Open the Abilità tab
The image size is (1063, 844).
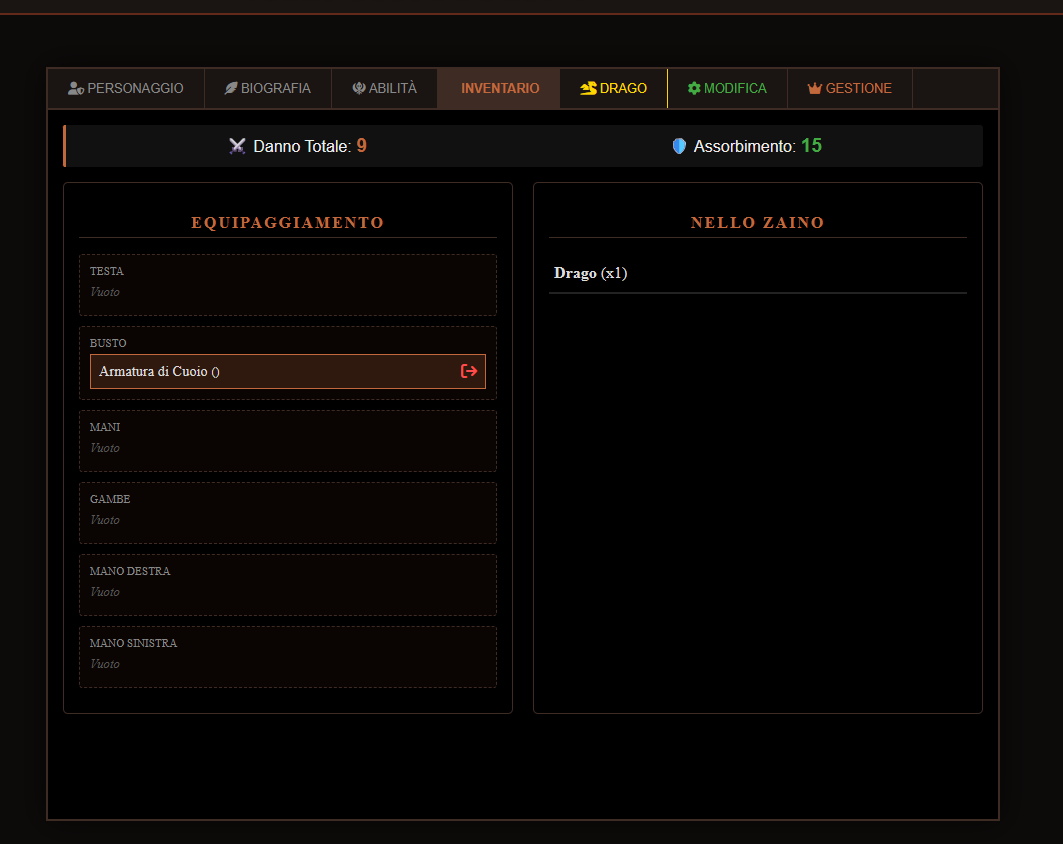click(384, 88)
